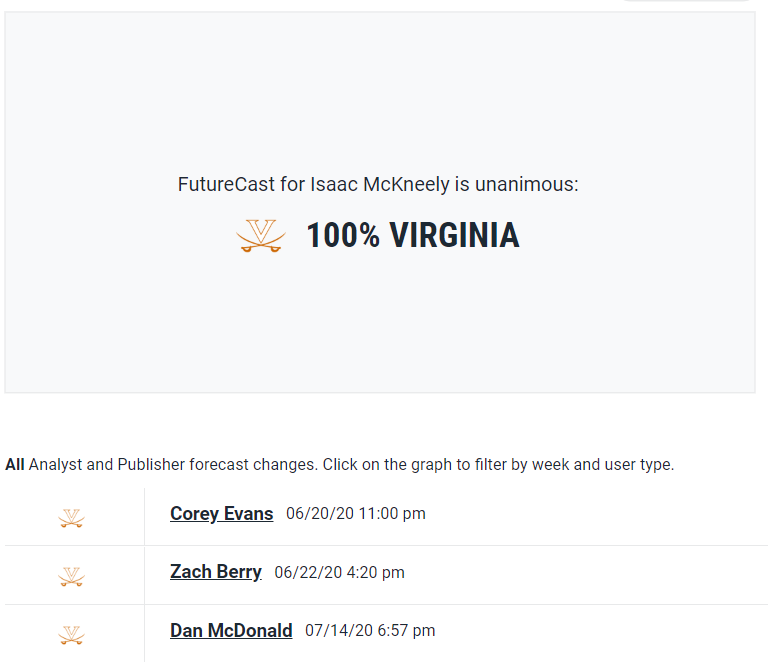Click the bold VIRGINIA team name
The image size is (768, 664).
pos(454,236)
